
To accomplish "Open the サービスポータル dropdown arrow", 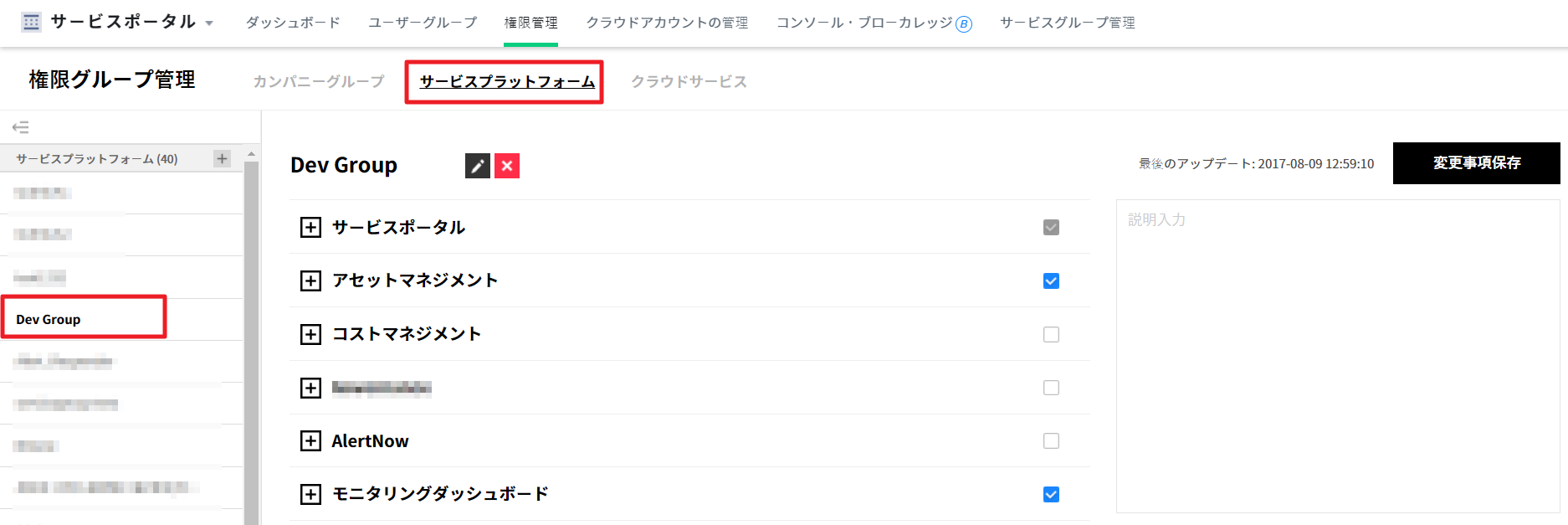I will 209,23.
